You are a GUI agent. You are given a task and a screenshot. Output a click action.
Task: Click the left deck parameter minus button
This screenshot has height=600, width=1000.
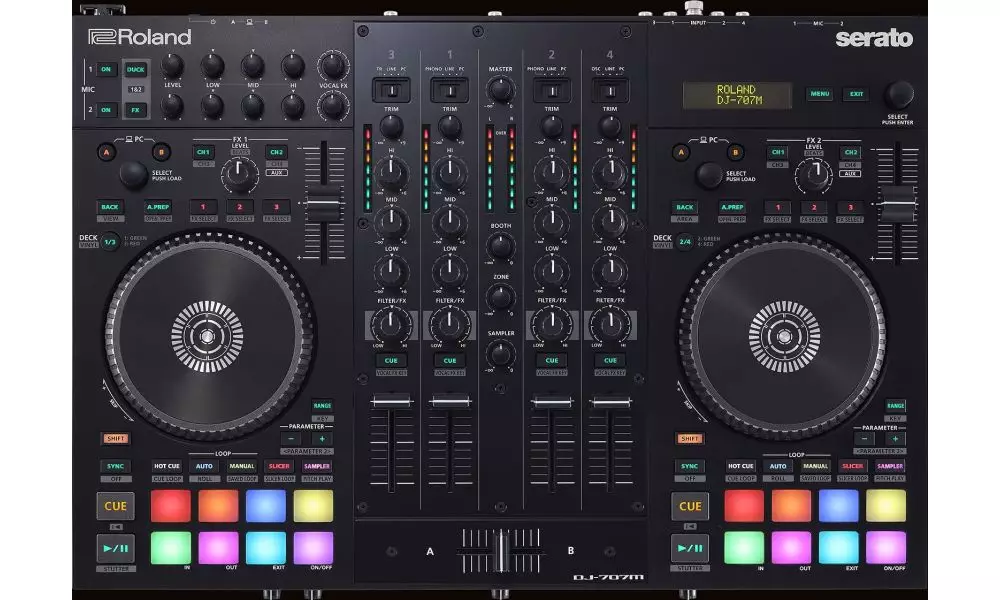pyautogui.click(x=291, y=439)
